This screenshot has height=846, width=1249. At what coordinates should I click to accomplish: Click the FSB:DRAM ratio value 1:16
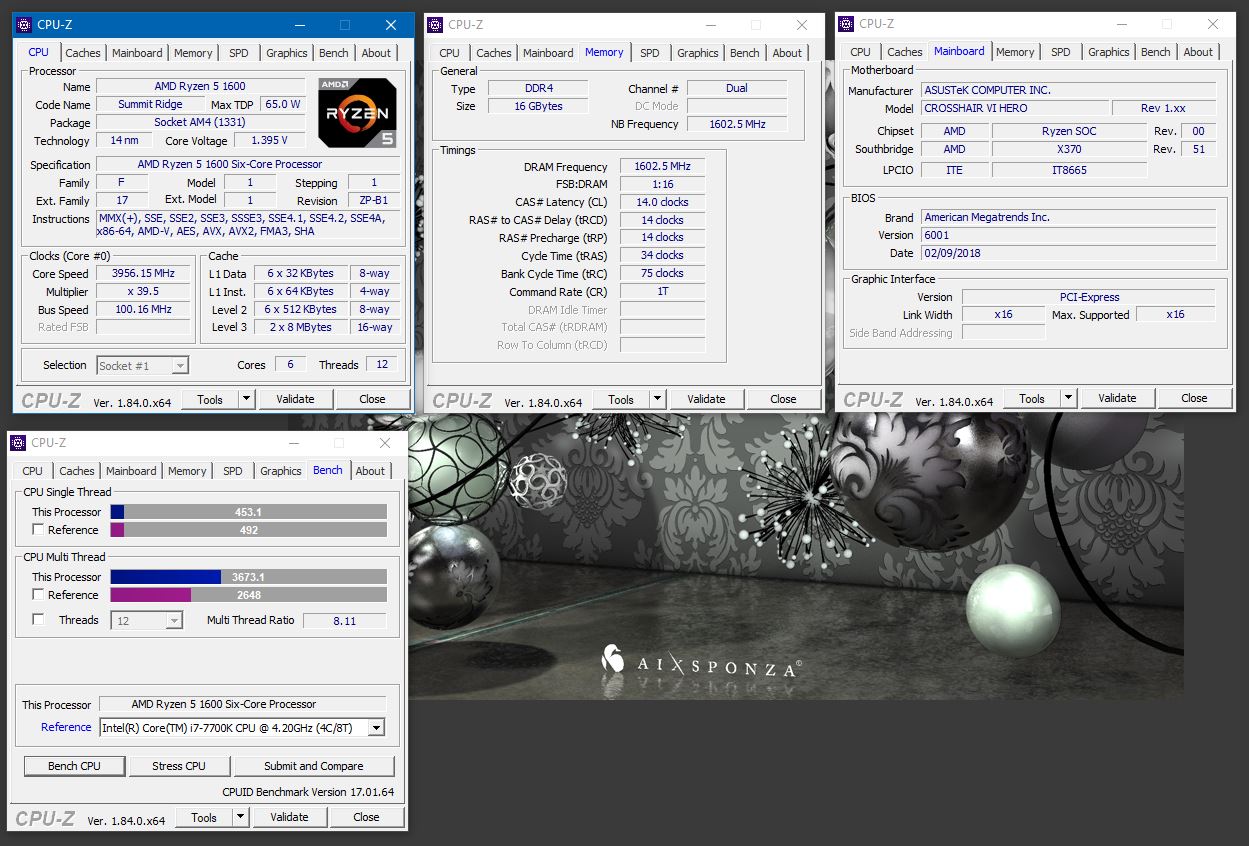(662, 184)
